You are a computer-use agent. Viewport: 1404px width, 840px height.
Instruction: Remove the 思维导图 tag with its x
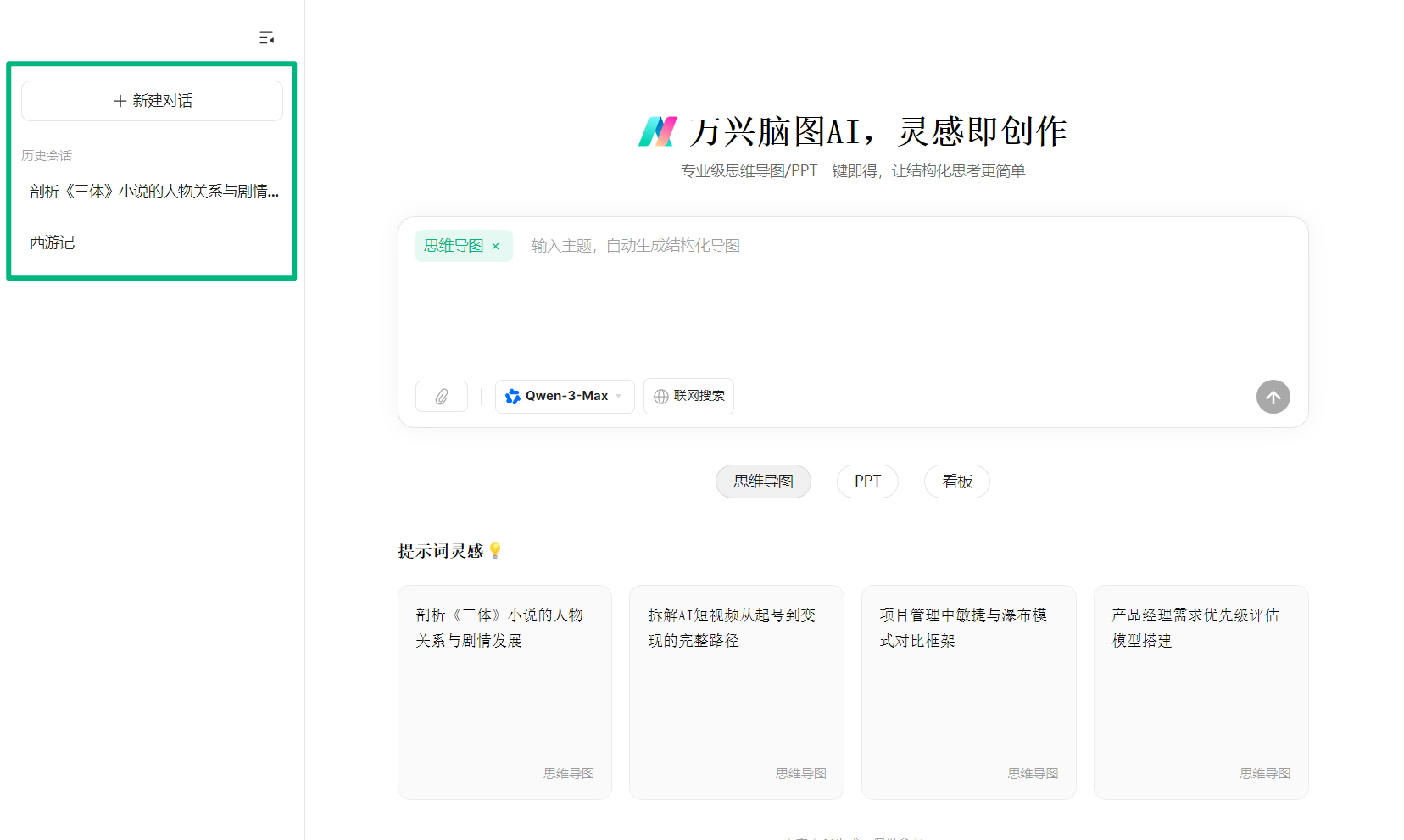[x=496, y=247]
